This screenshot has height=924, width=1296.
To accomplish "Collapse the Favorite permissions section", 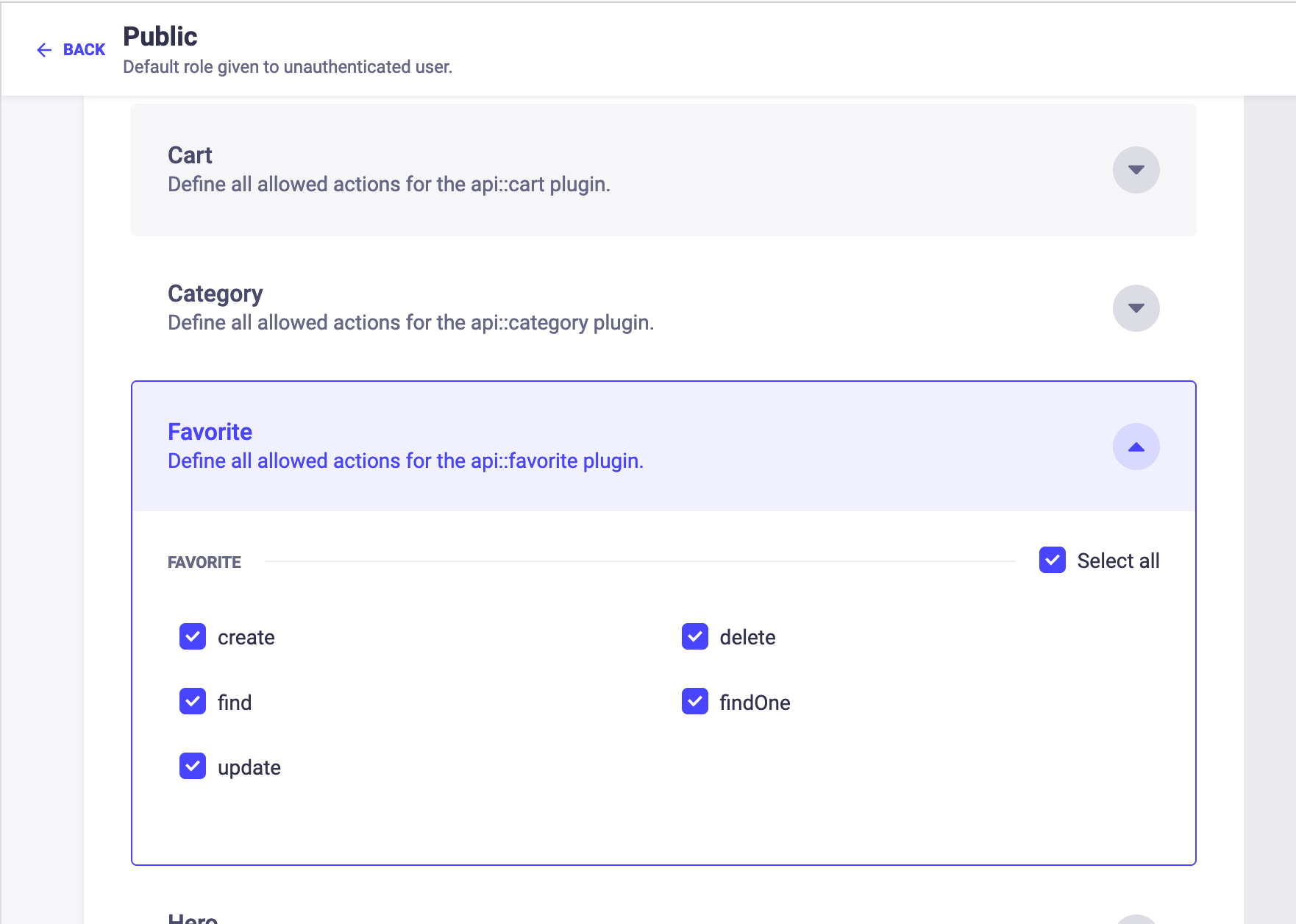I will coord(1136,447).
